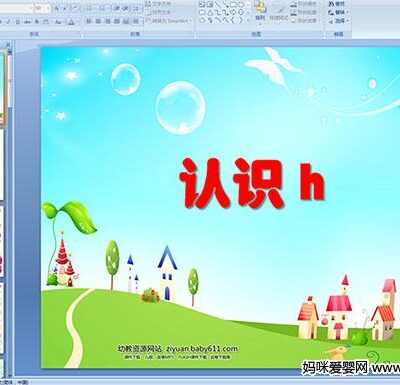Pick the right block arrow shape
400x385 pixels.
pyautogui.click(x=233, y=12)
